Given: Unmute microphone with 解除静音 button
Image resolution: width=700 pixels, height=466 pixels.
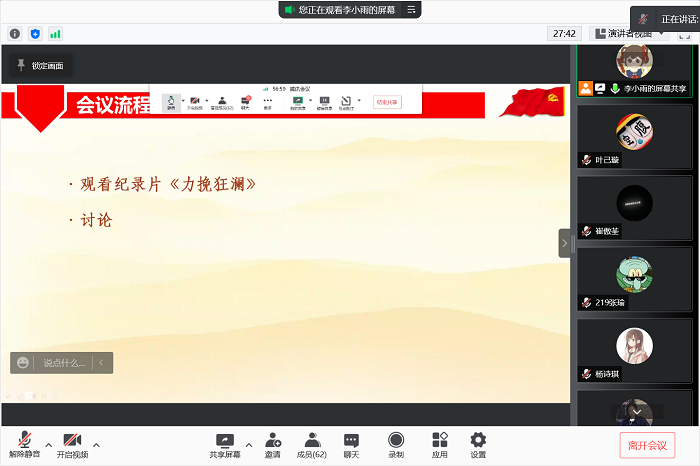Looking at the screenshot, I should [x=24, y=444].
